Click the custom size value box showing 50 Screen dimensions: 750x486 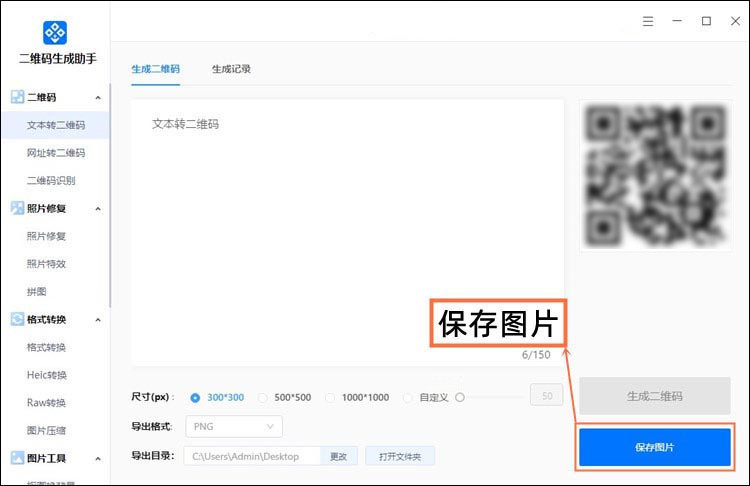(x=547, y=395)
